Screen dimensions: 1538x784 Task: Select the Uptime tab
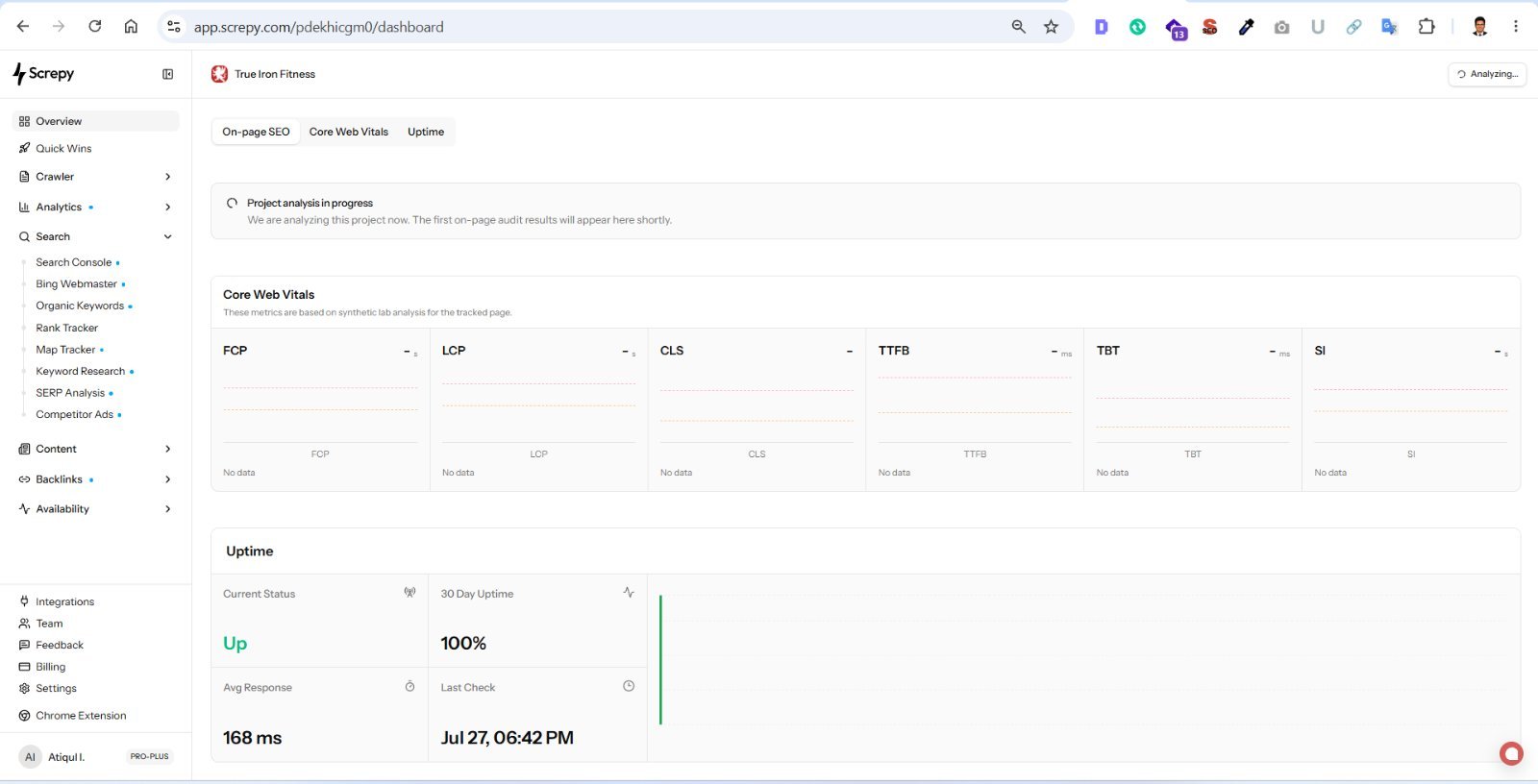point(426,133)
